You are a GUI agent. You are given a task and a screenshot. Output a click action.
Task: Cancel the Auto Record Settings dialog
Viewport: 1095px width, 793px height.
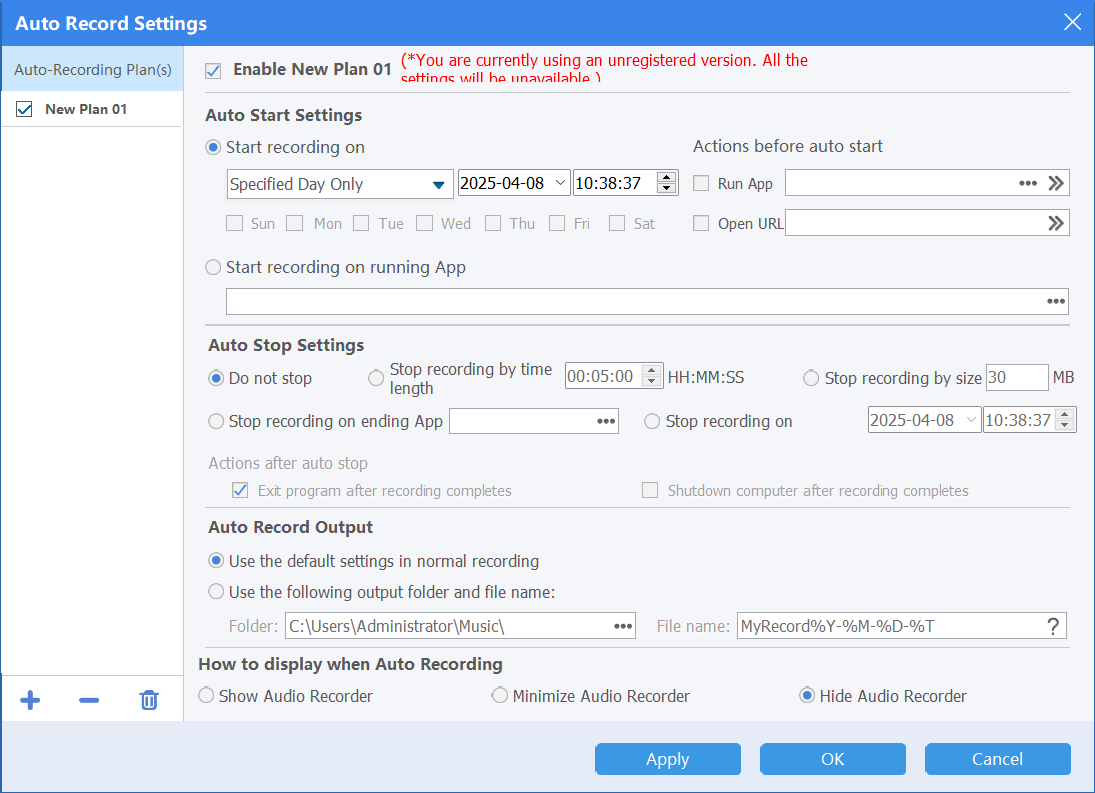[x=997, y=759]
